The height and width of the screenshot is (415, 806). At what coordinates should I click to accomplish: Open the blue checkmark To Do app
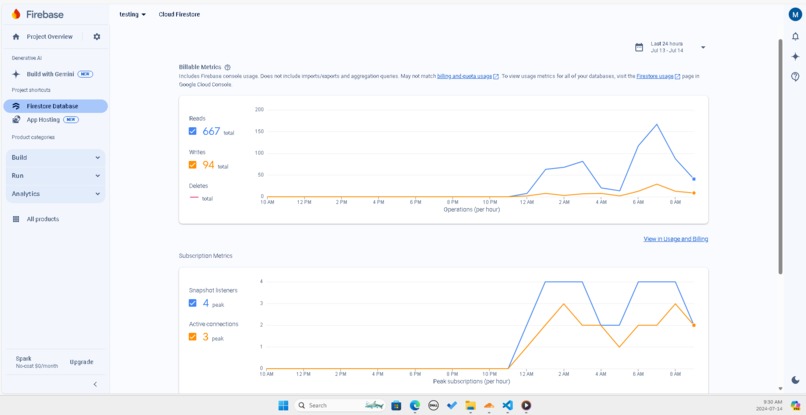coord(452,405)
